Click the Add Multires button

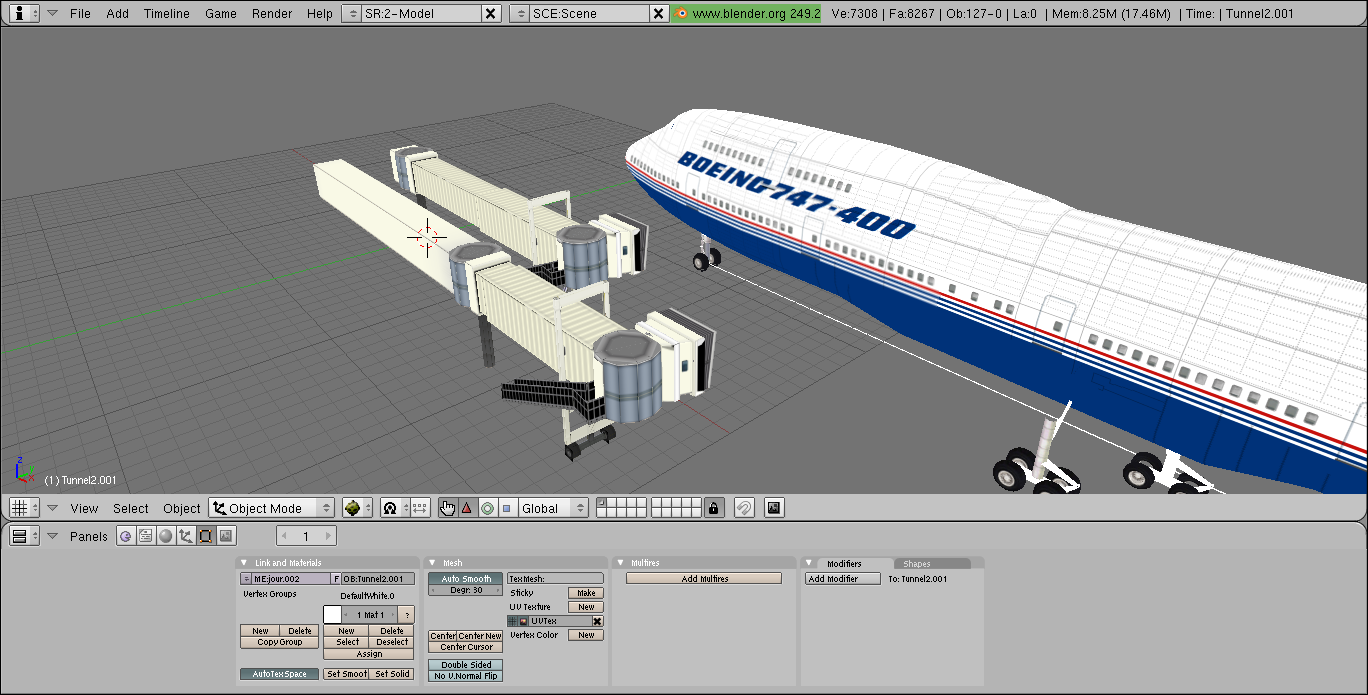pos(704,579)
